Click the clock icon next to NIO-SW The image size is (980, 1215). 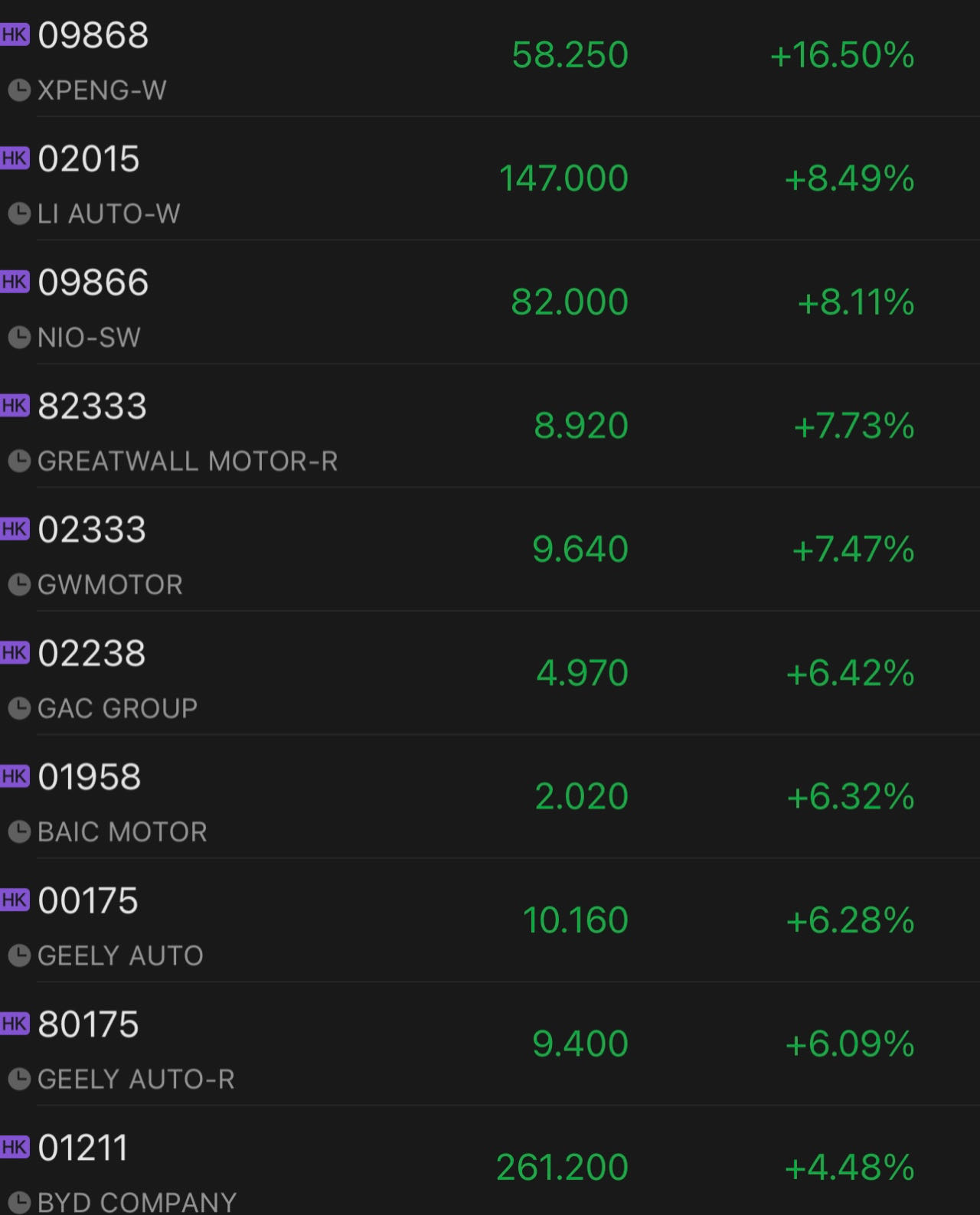(19, 338)
